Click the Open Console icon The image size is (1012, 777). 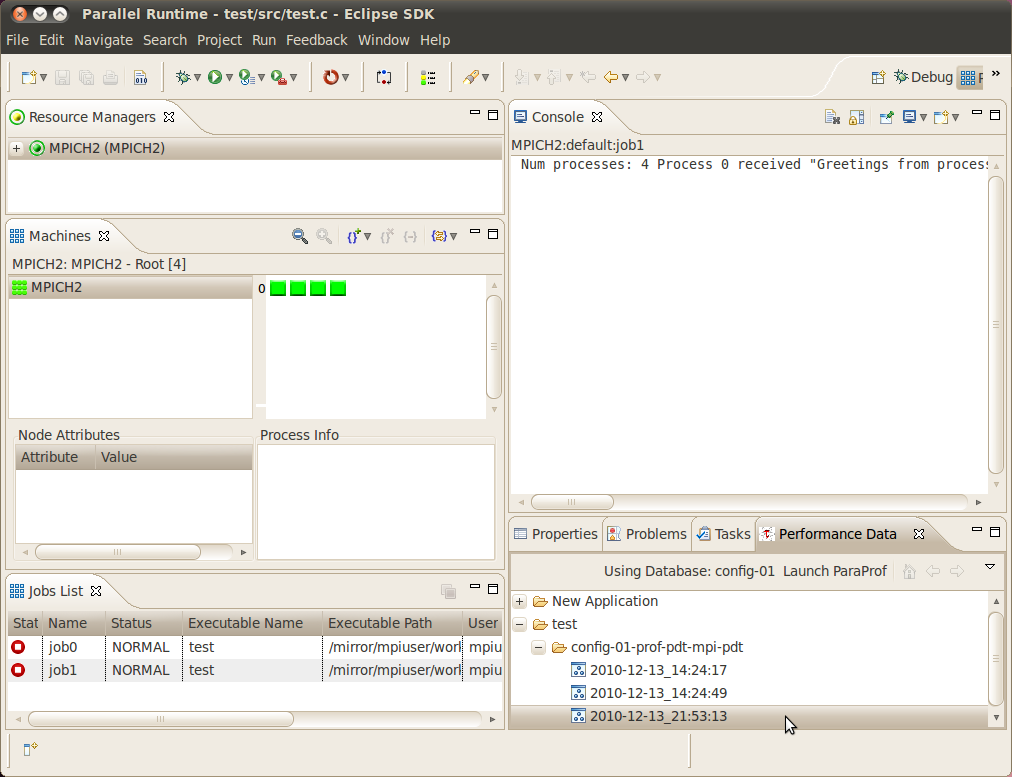click(x=941, y=117)
